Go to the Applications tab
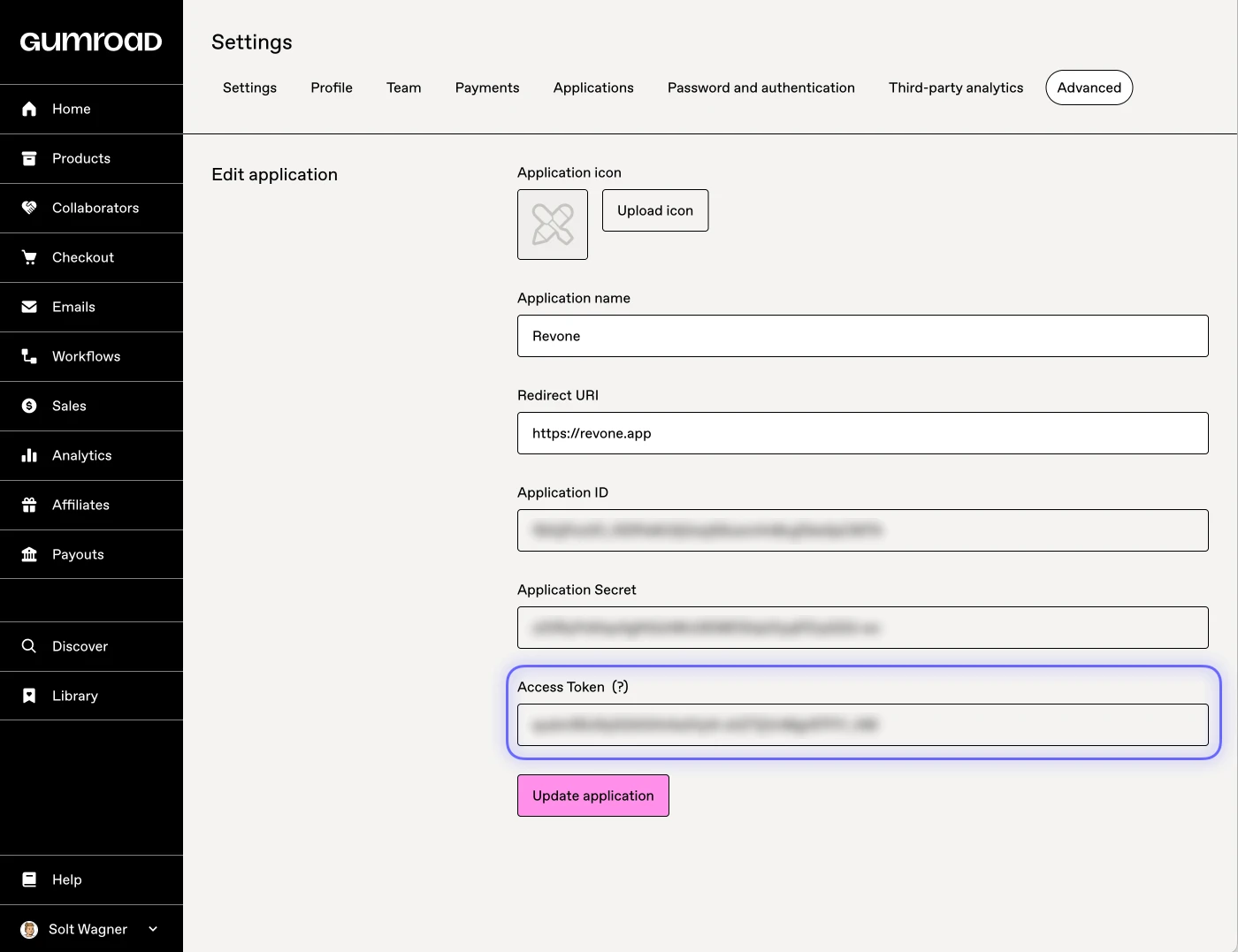 [x=593, y=88]
